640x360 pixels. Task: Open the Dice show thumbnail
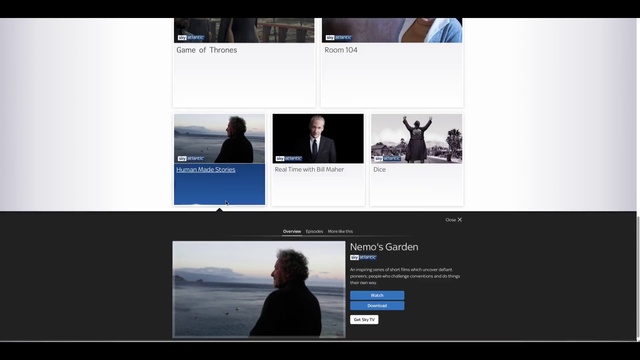[416, 138]
